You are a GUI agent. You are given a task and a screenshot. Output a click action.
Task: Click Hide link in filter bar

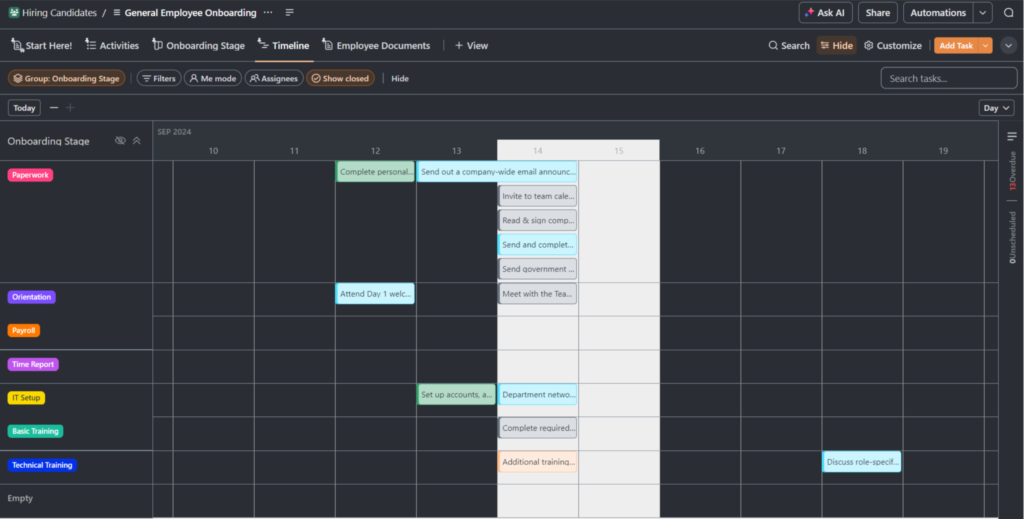(x=400, y=78)
